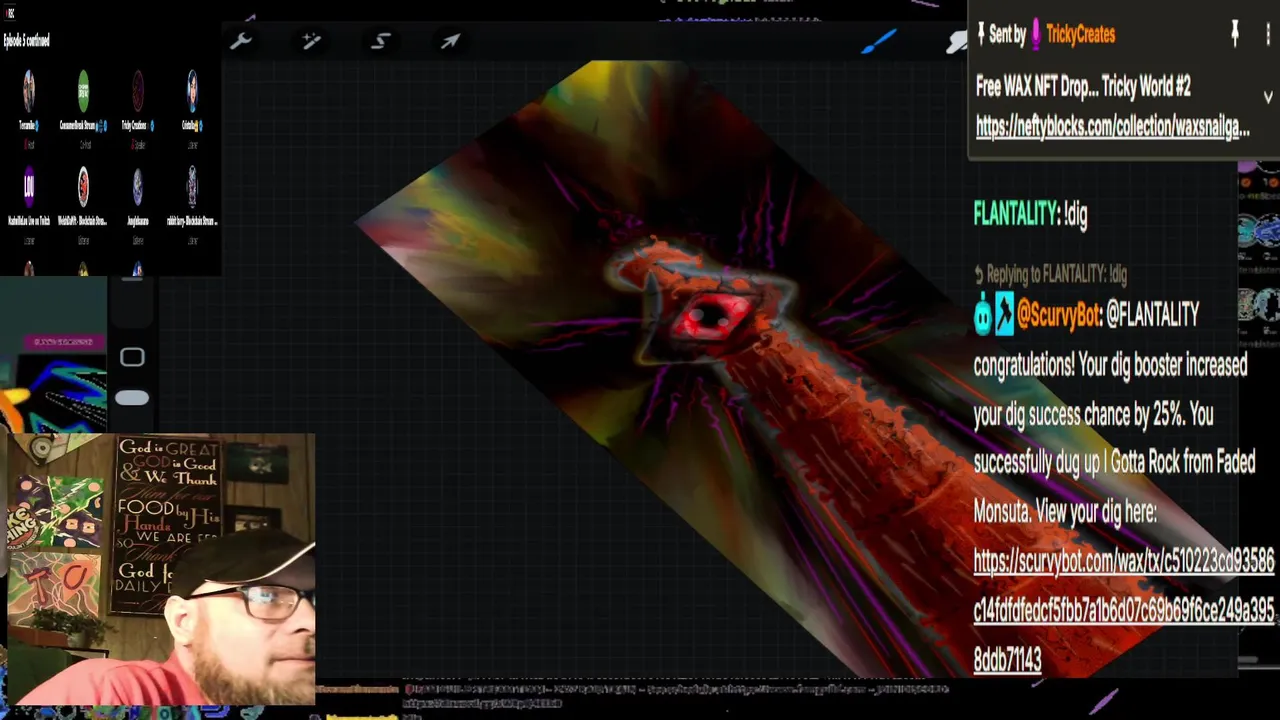This screenshot has width=1280, height=720.
Task: Click the pin icon beside 'Sent by'
Action: pyautogui.click(x=981, y=34)
